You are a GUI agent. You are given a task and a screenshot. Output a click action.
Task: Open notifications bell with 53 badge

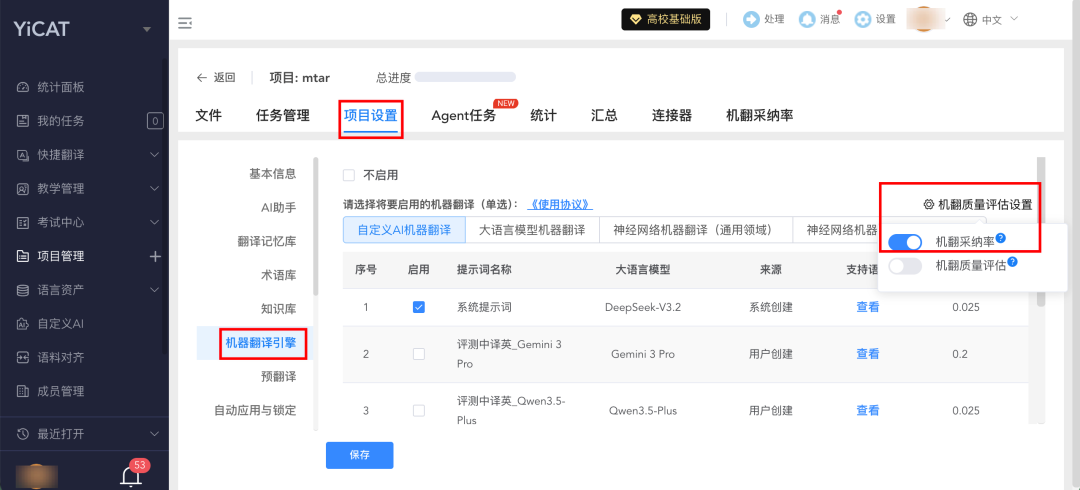pyautogui.click(x=131, y=476)
